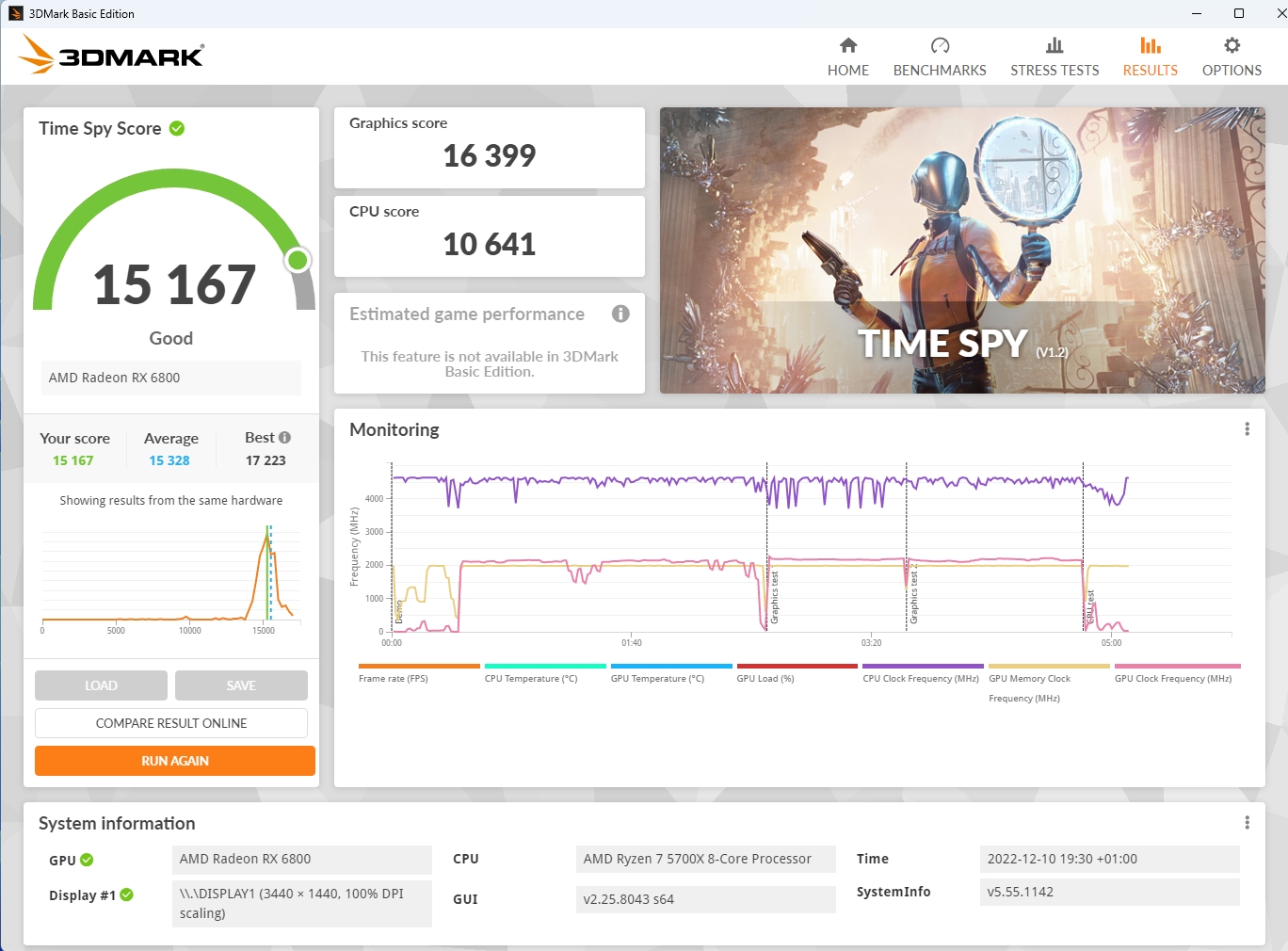This screenshot has width=1288, height=951.
Task: Click AMD Ryzen 7 5700X CPU field
Action: pyautogui.click(x=705, y=859)
